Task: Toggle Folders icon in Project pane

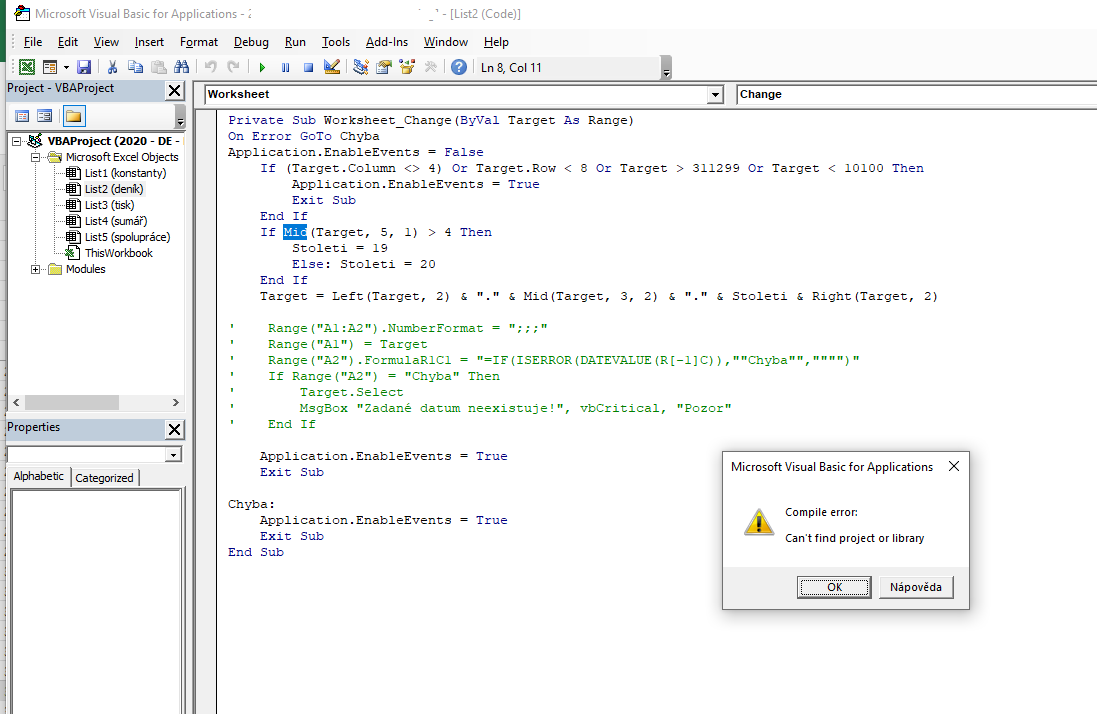Action: 73,116
